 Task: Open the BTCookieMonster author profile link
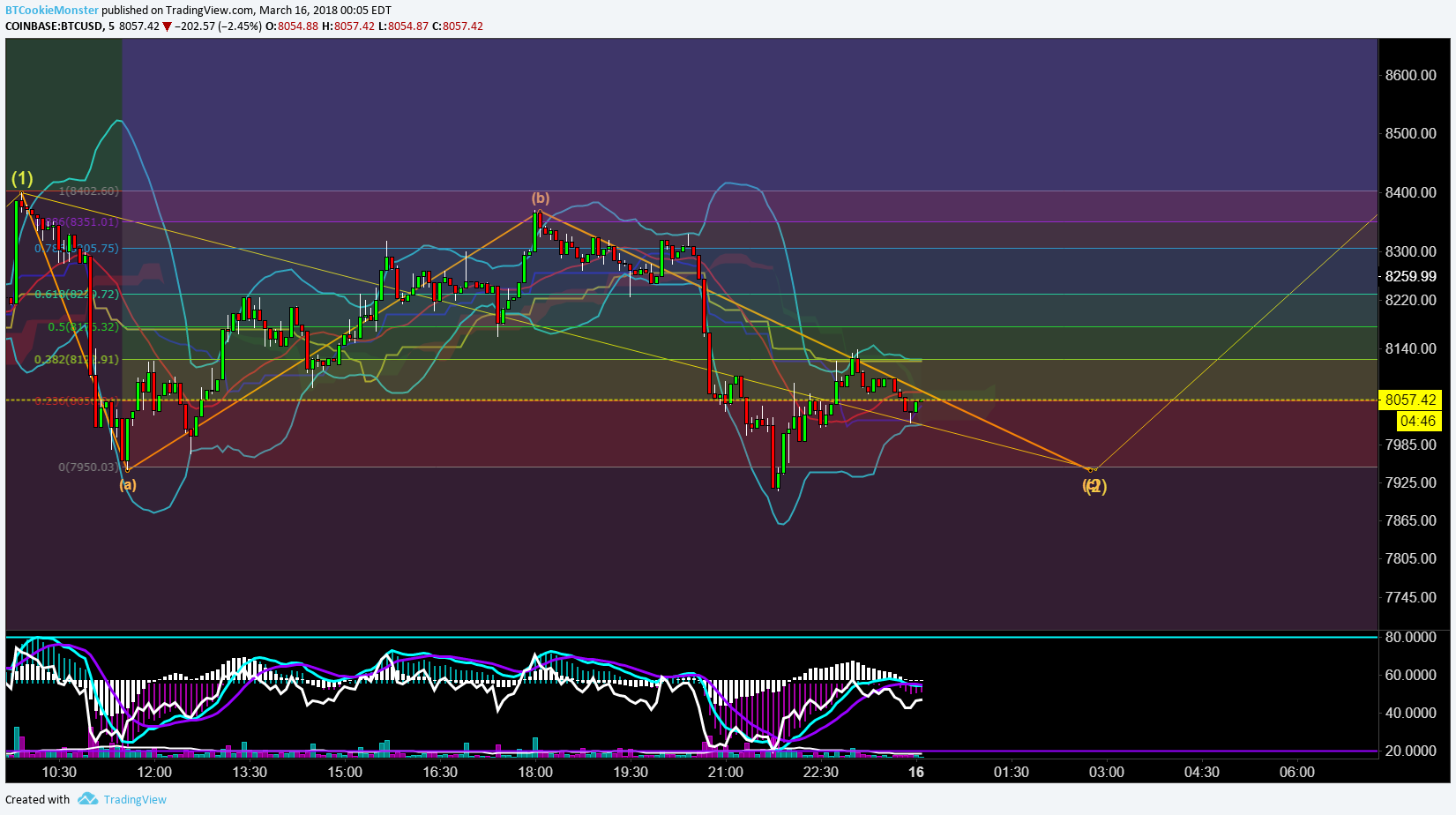52,11
